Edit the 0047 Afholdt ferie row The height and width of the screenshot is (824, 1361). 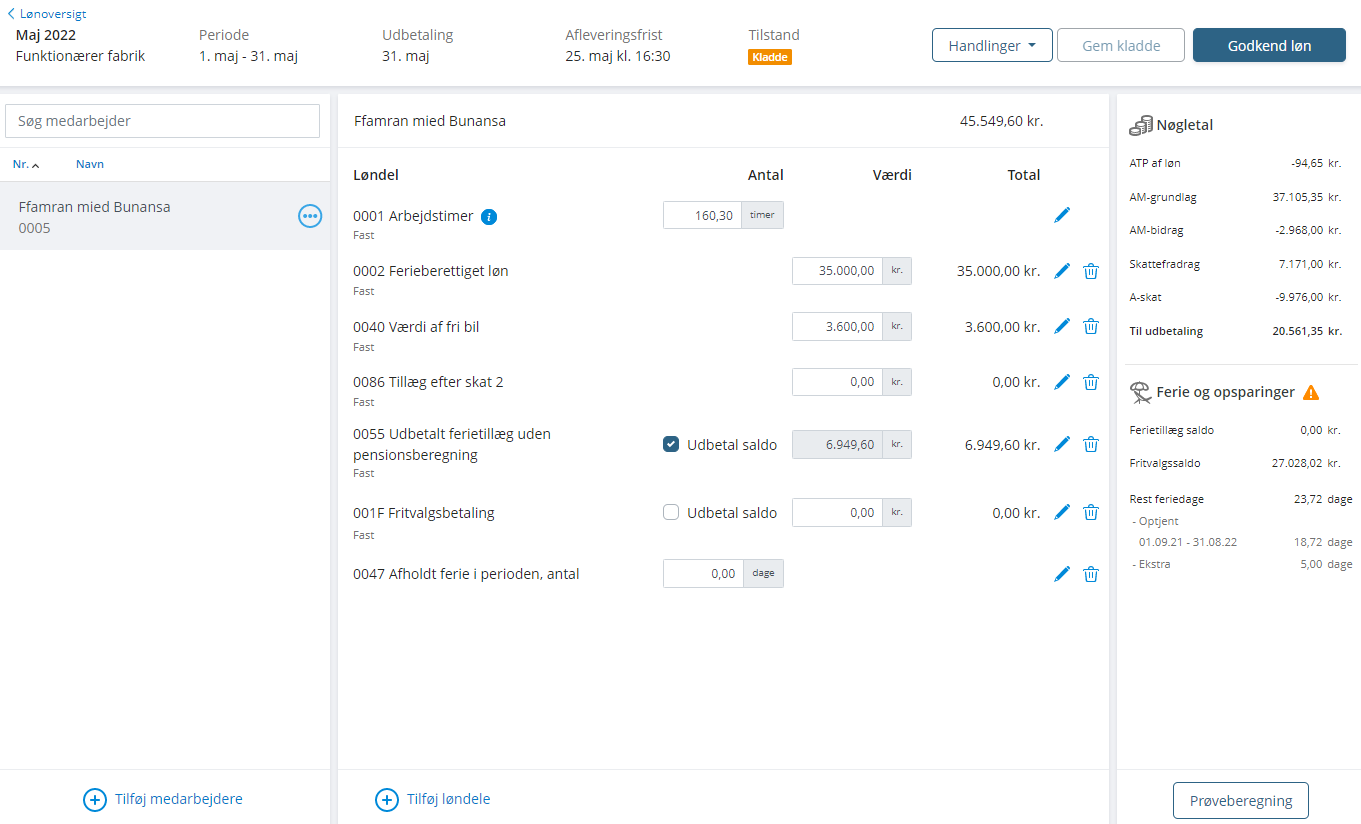1062,574
